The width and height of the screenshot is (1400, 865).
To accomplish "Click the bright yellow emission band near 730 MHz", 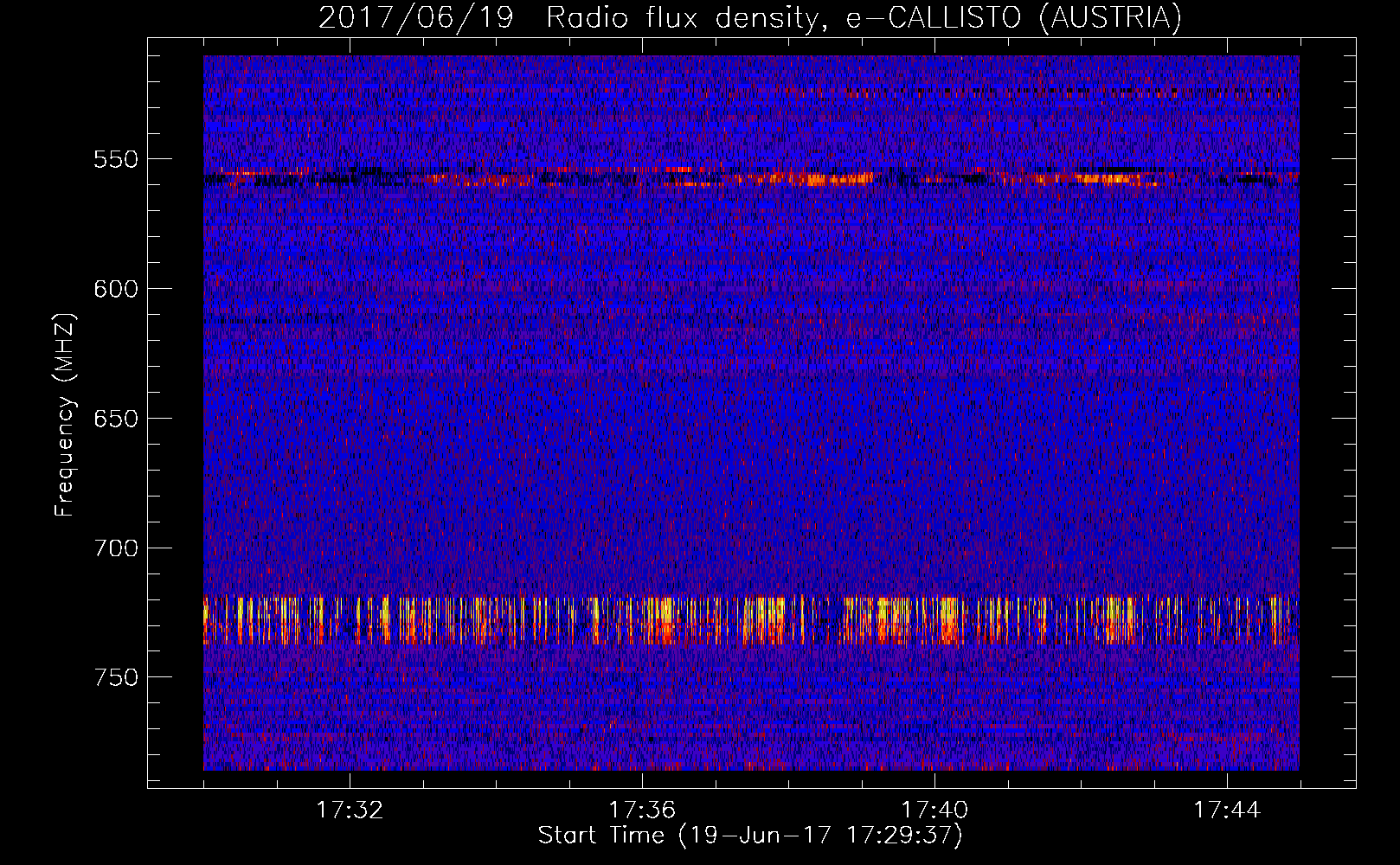I will [x=751, y=621].
